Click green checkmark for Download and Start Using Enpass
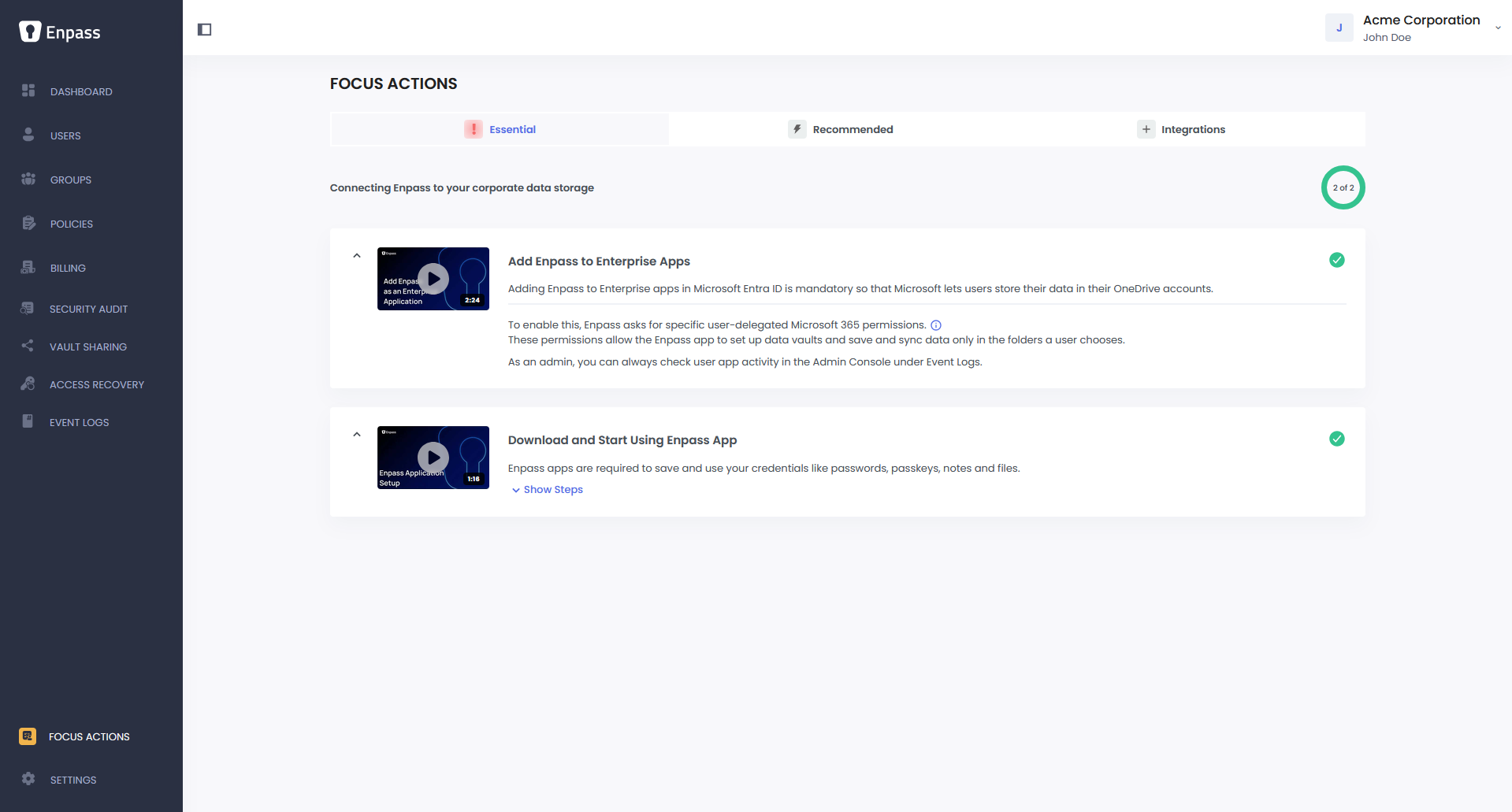The image size is (1512, 812). 1337,439
